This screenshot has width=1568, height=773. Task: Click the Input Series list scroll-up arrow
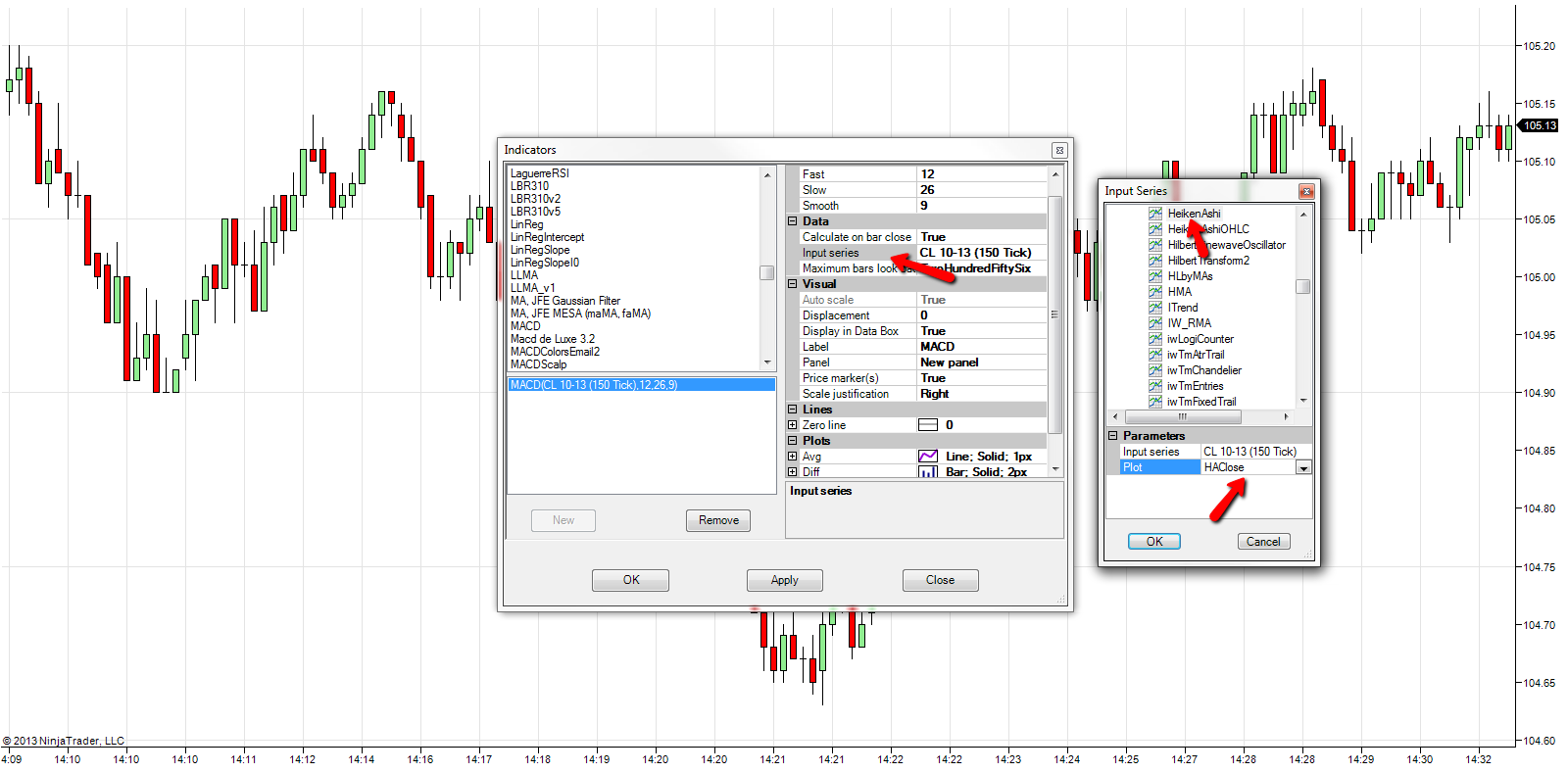pyautogui.click(x=1303, y=214)
